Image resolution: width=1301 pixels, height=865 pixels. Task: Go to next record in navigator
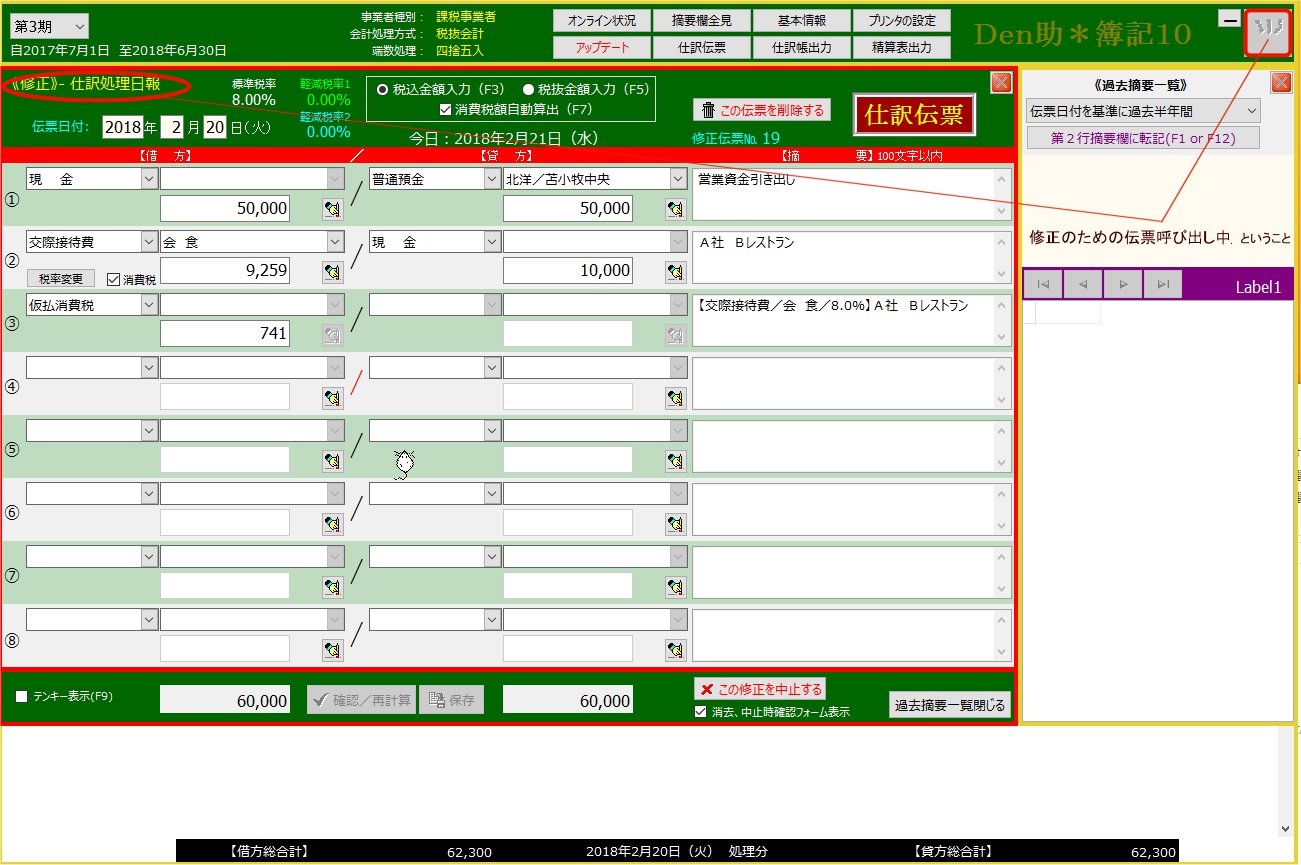1123,285
